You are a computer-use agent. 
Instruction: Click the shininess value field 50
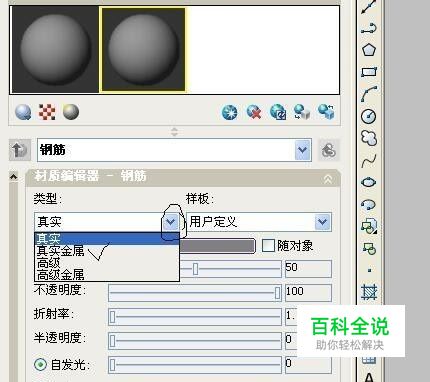pos(308,269)
